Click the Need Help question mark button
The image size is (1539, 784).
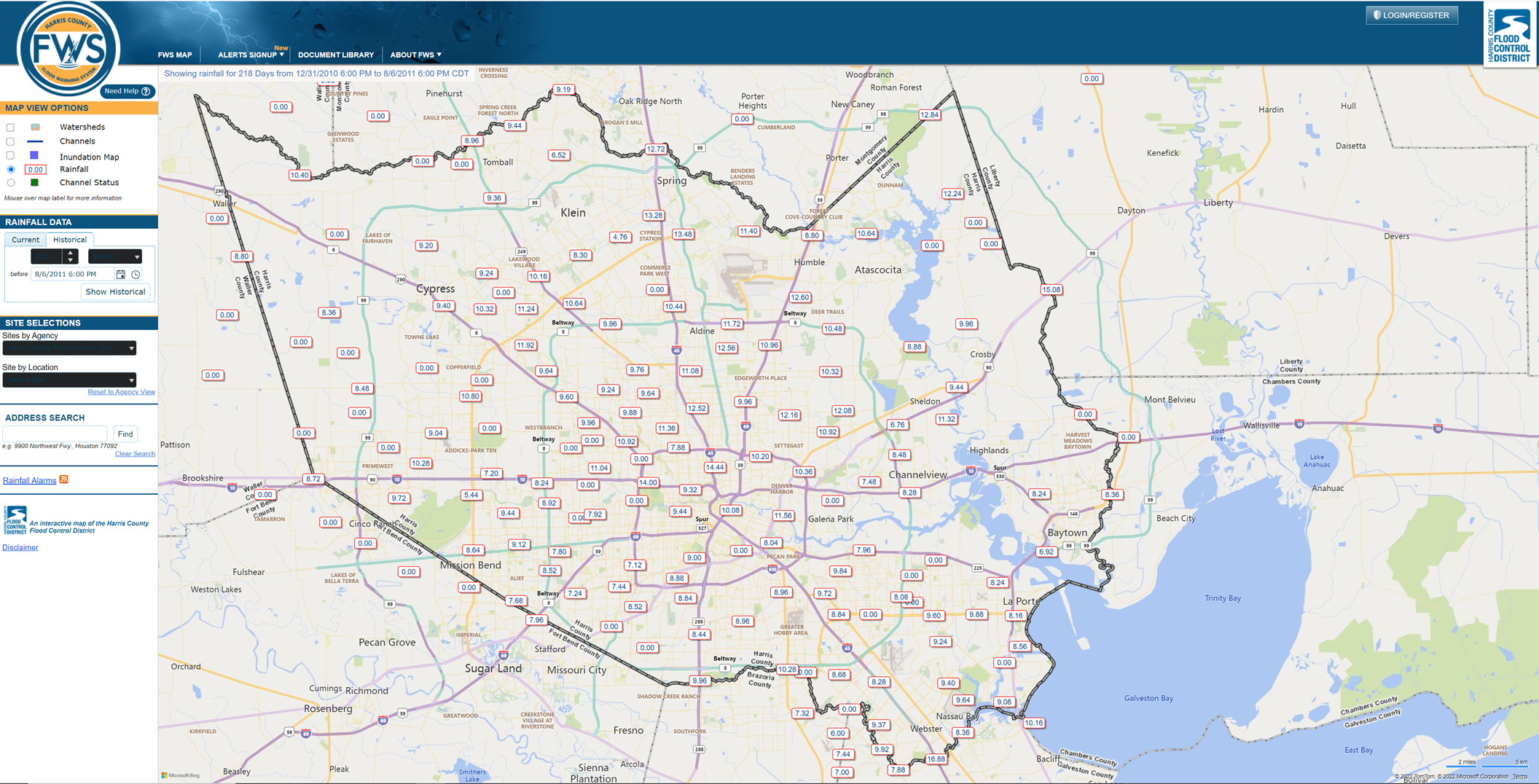tap(128, 91)
